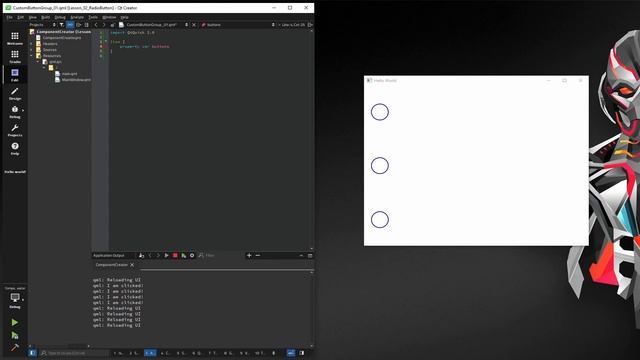640x360 pixels.
Task: Open the Debug menu
Action: tap(60, 17)
